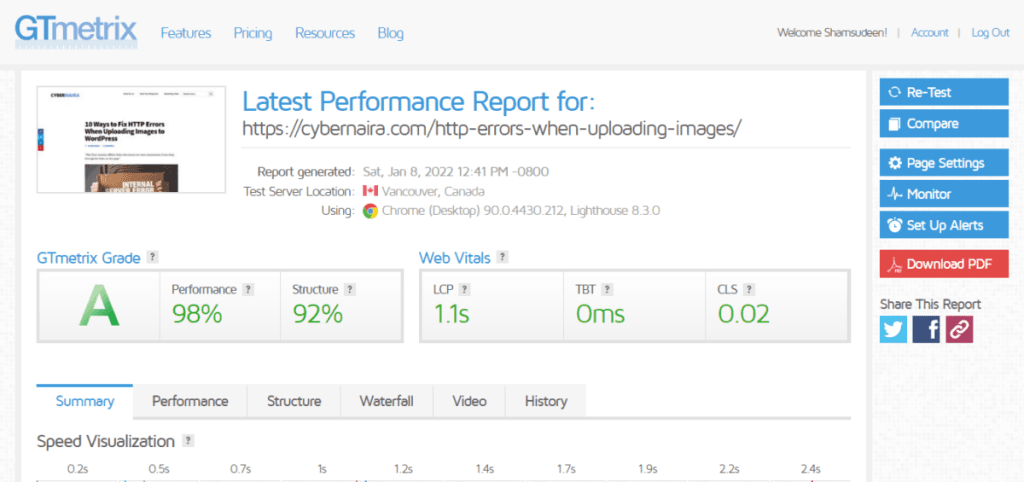Open help icon next to GTmetrix Grade

click(152, 257)
